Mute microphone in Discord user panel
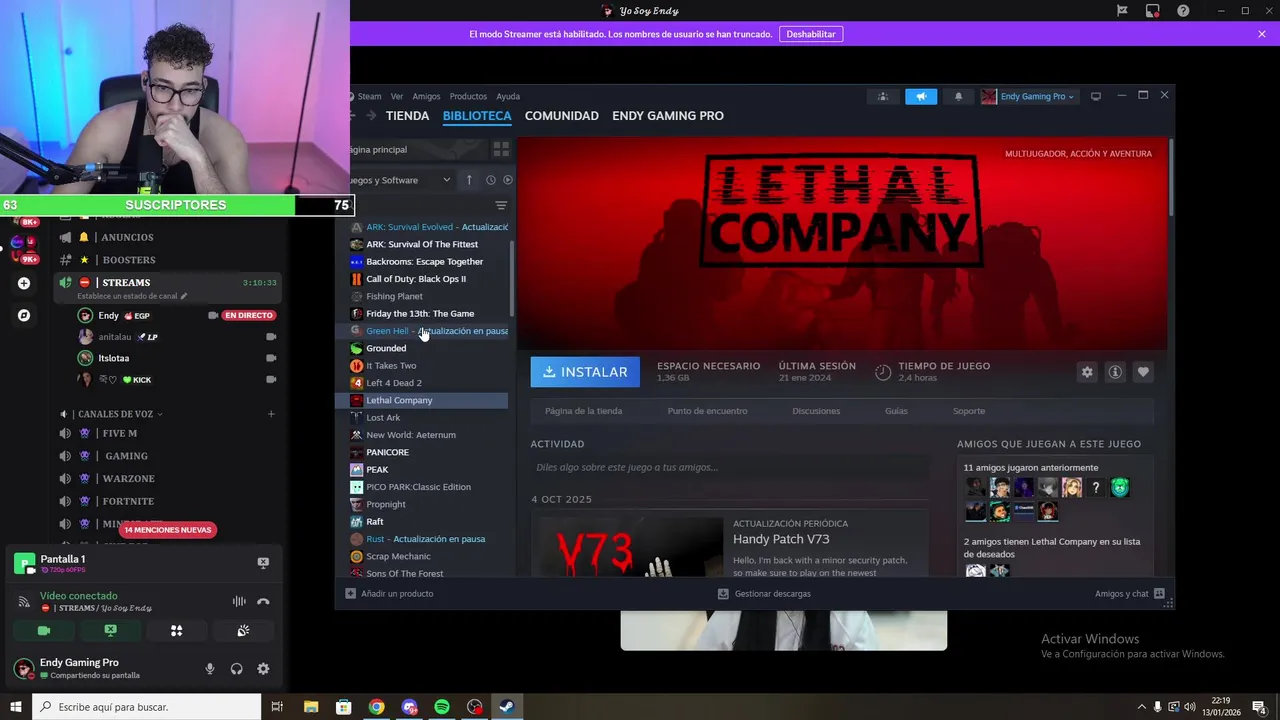The width and height of the screenshot is (1280, 720). pyautogui.click(x=210, y=669)
